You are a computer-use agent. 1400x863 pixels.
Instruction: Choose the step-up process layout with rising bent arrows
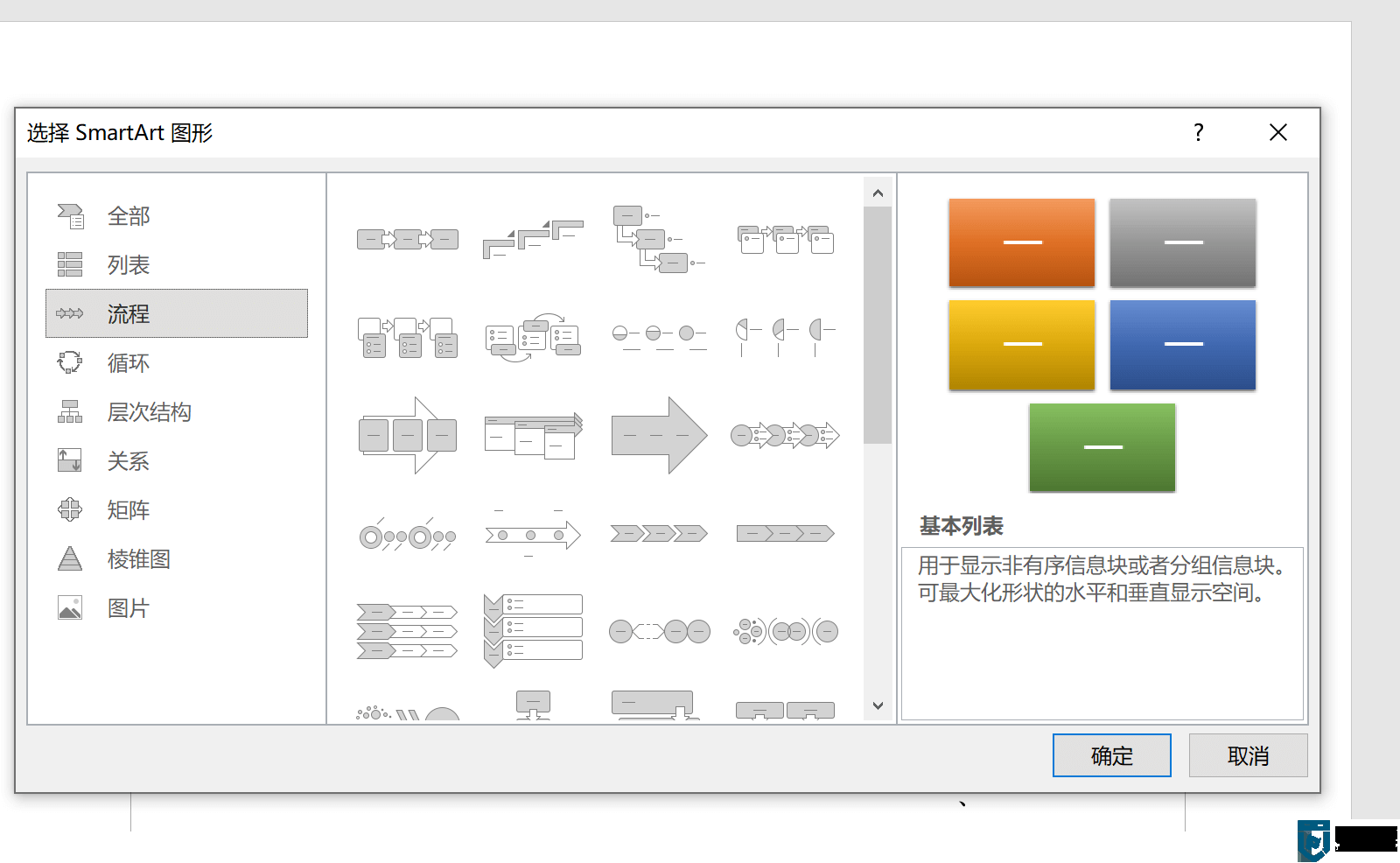[533, 239]
